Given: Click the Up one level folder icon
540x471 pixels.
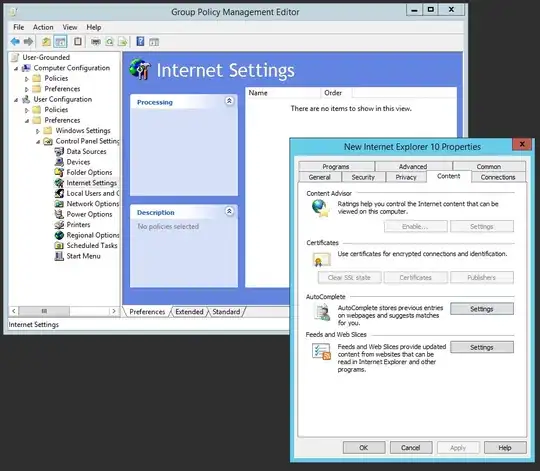Looking at the screenshot, I should [46, 42].
